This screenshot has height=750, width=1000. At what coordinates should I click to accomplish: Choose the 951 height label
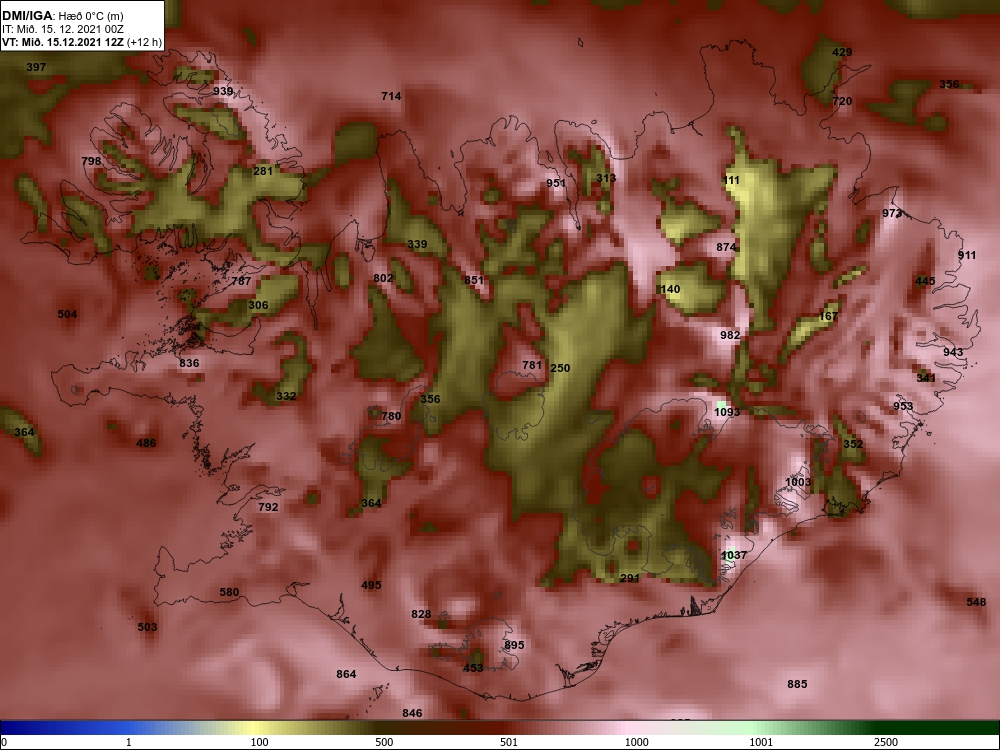tap(555, 183)
